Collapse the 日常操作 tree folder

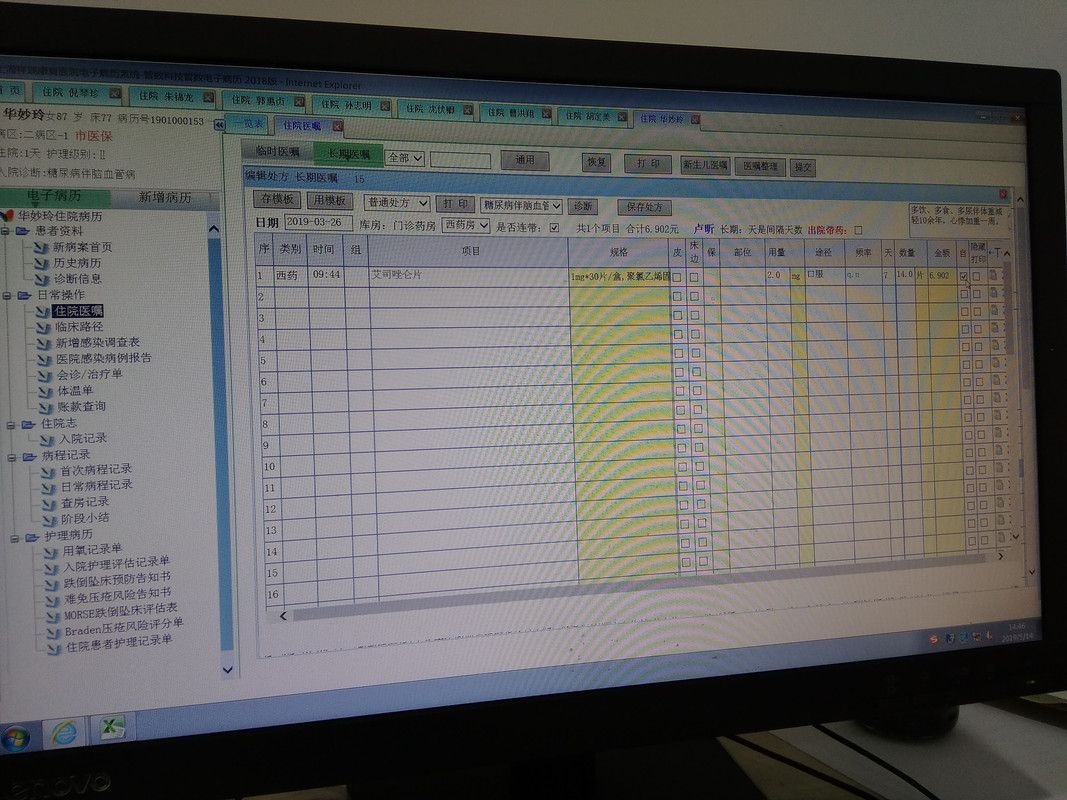click(x=7, y=295)
